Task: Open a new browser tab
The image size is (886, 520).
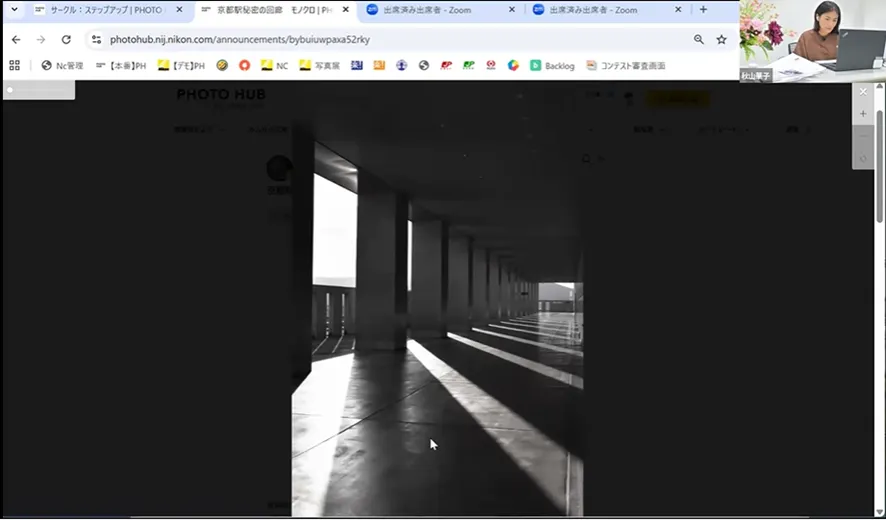Action: coord(703,10)
